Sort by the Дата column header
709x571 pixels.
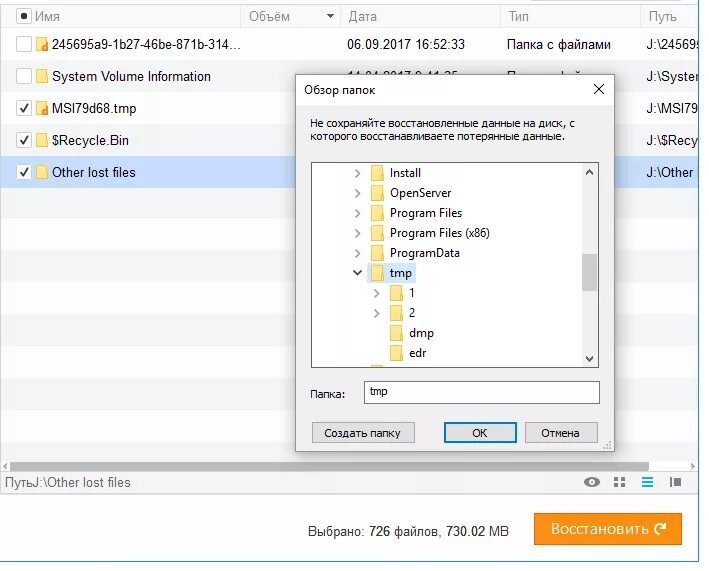pos(362,16)
